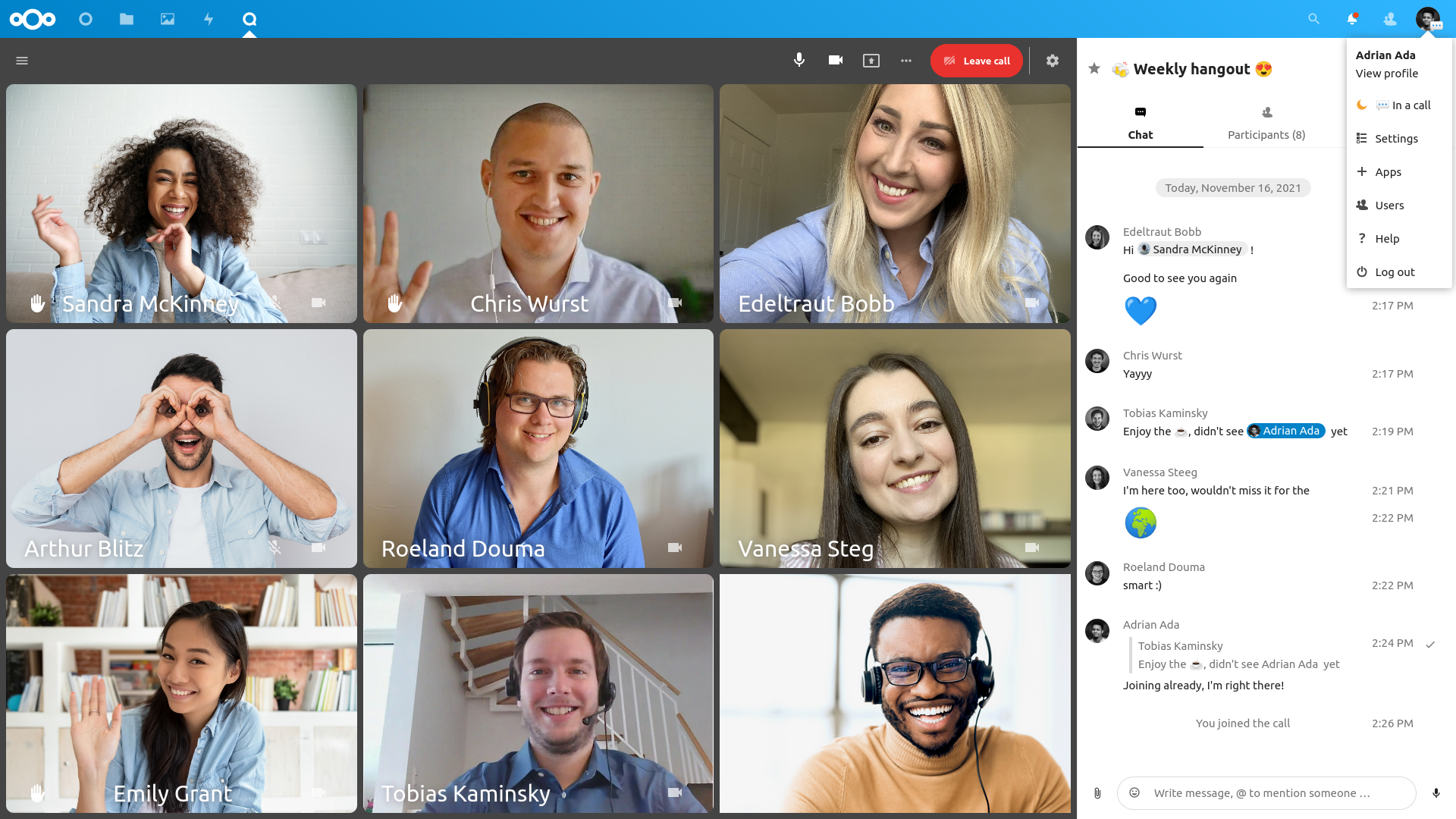Click the screen share icon

point(871,60)
